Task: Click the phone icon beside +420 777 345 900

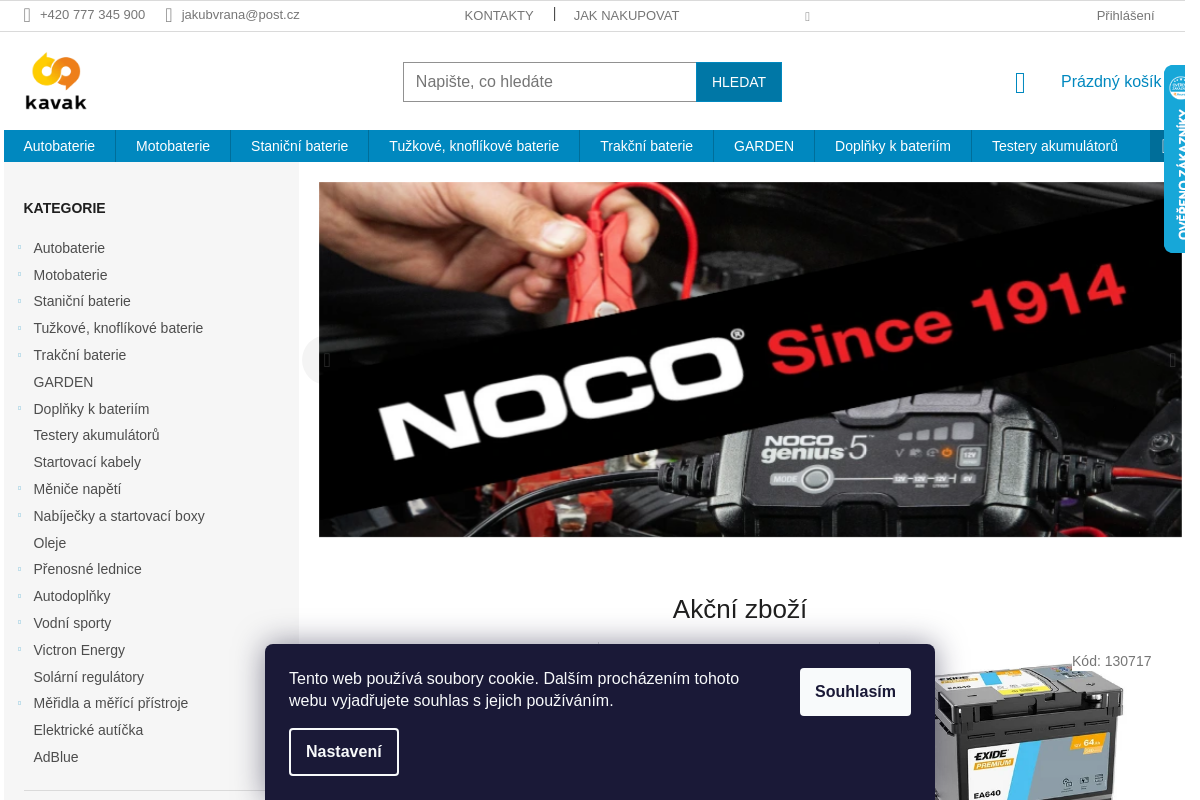Action: (x=27, y=15)
